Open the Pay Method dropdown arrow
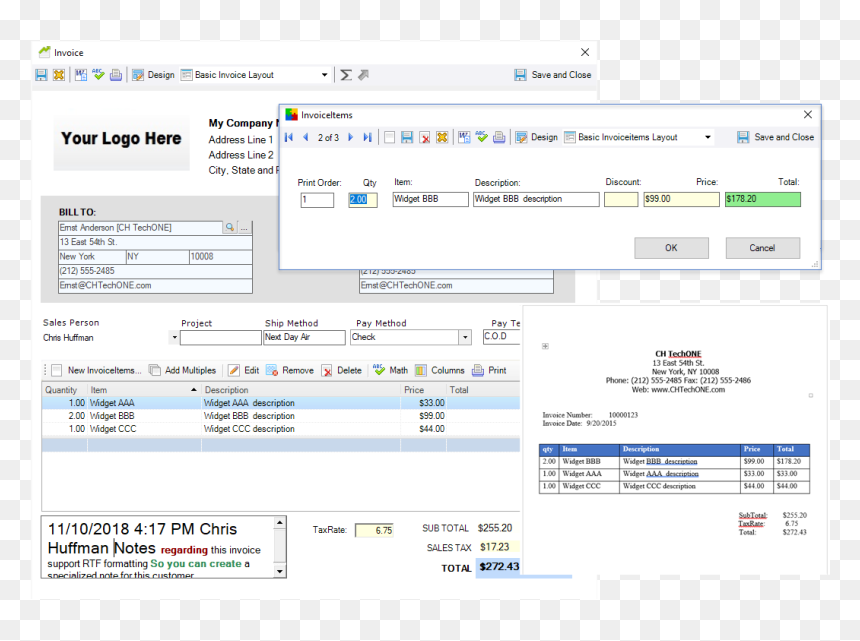This screenshot has width=860, height=641. click(465, 337)
